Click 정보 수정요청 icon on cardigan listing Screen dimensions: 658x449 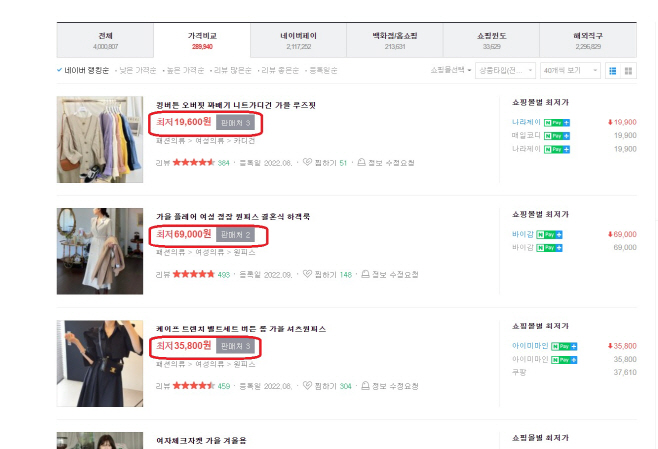[x=361, y=162]
